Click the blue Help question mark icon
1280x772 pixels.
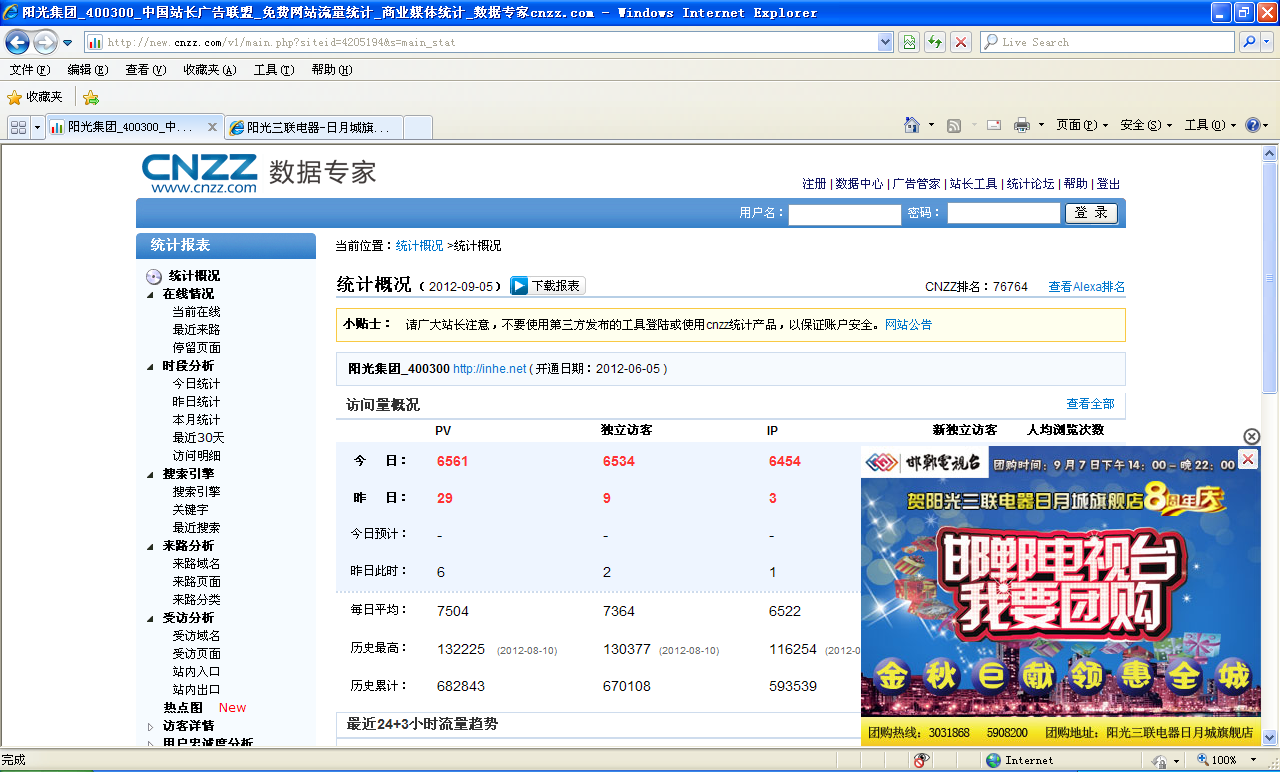point(1252,125)
